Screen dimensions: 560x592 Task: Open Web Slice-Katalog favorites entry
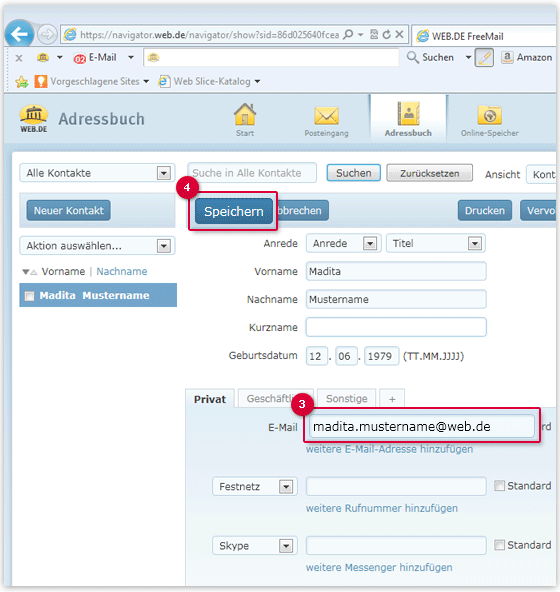[x=209, y=81]
